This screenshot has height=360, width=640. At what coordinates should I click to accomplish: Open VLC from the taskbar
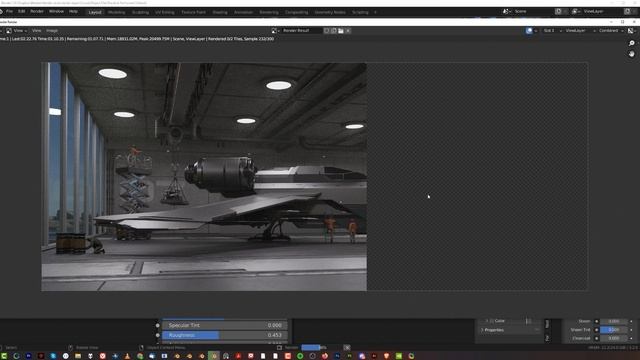pos(128,356)
